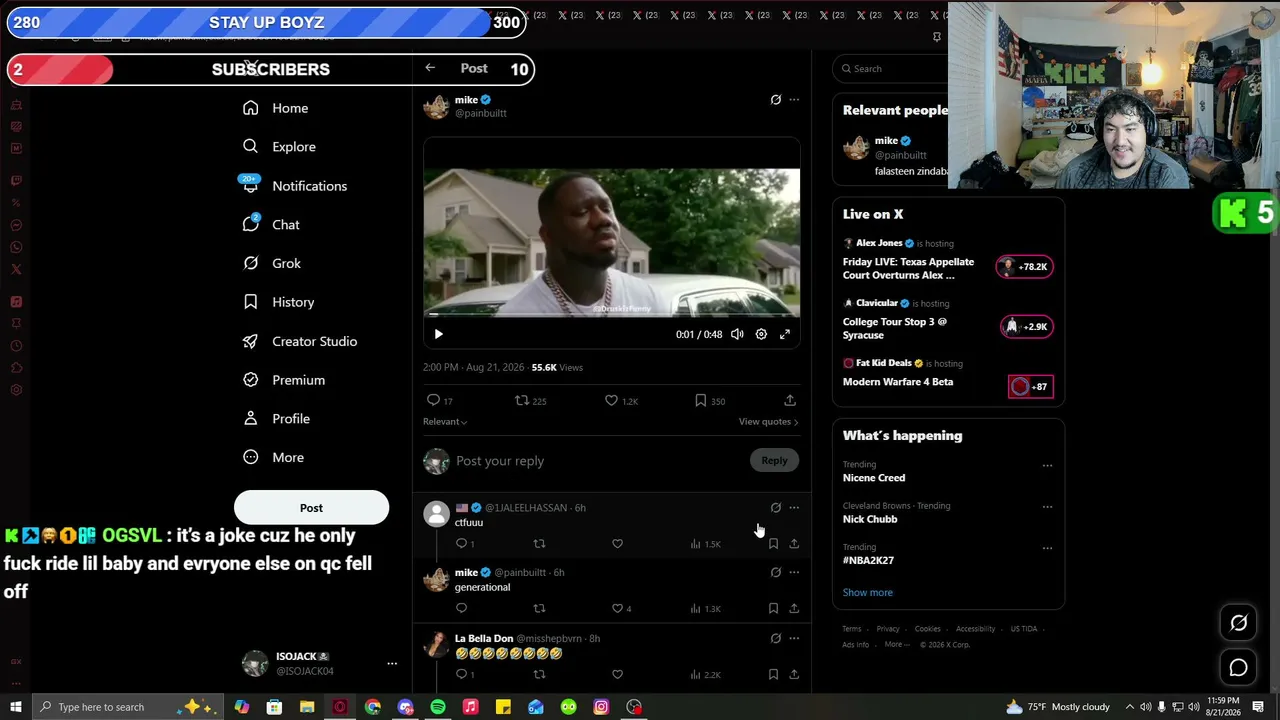Open the floating Grok button at page corner
The height and width of the screenshot is (720, 1280).
click(1238, 623)
